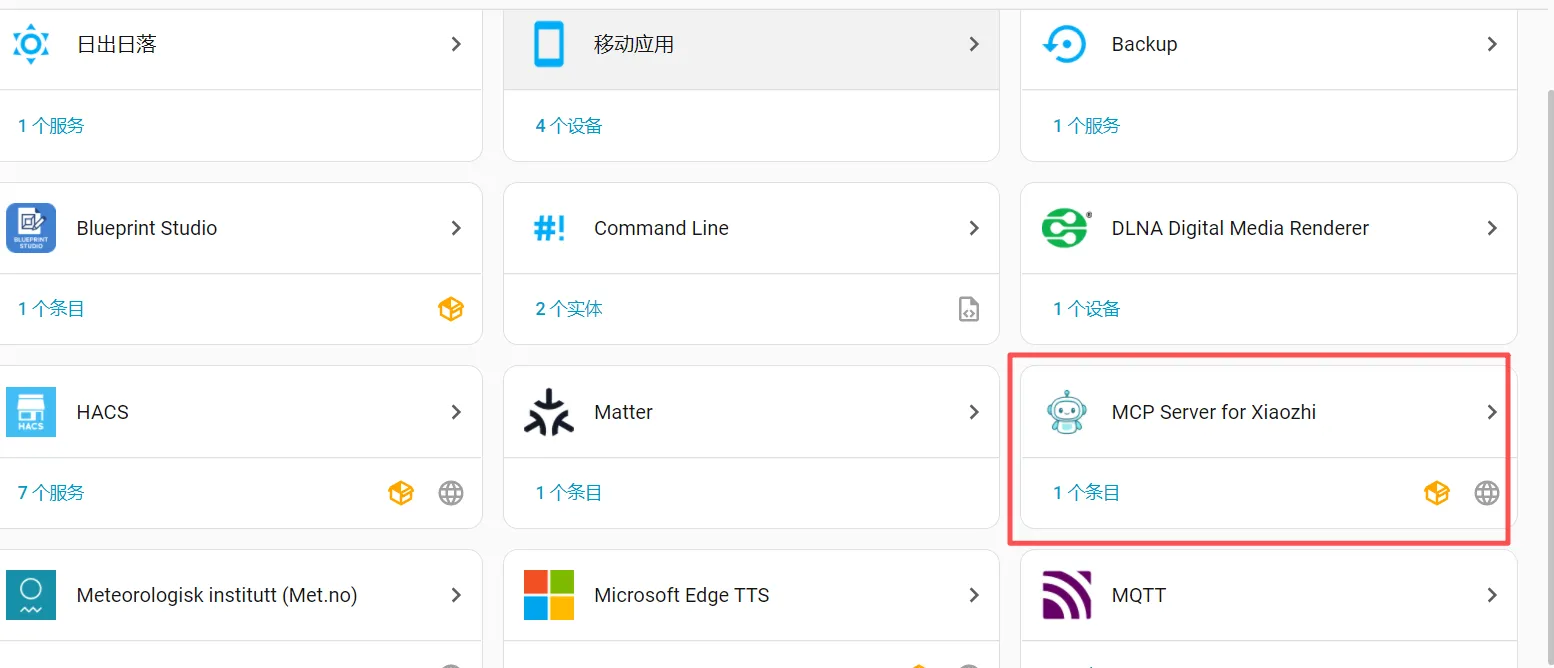This screenshot has height=668, width=1554.
Task: Click the Command Line title text
Action: pos(661,228)
